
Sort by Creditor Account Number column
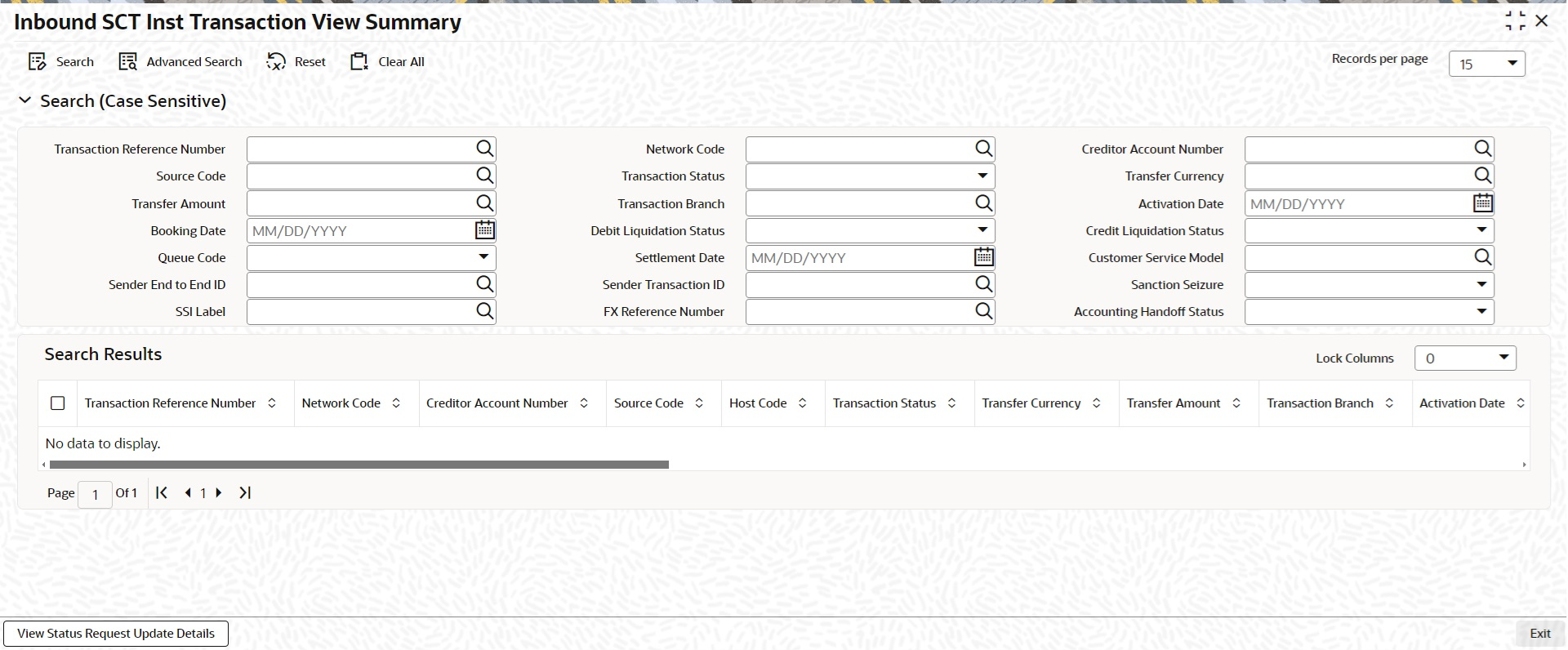tap(584, 403)
